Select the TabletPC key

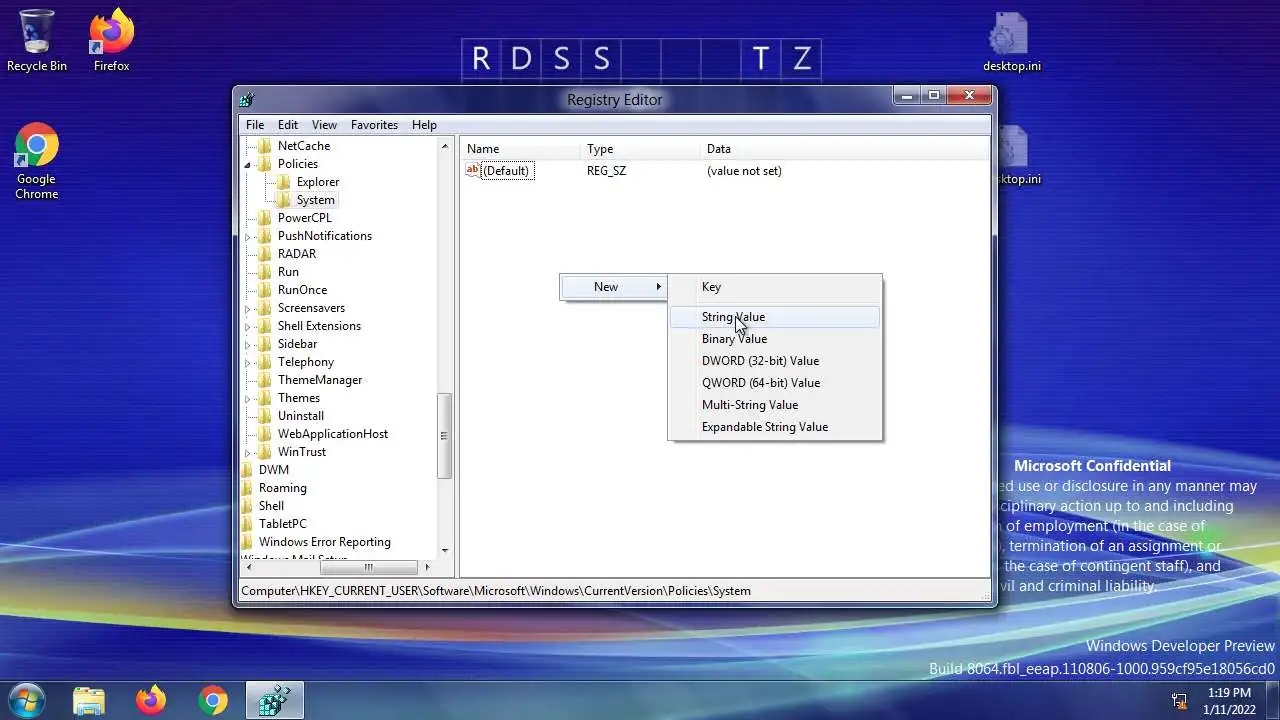pos(282,524)
